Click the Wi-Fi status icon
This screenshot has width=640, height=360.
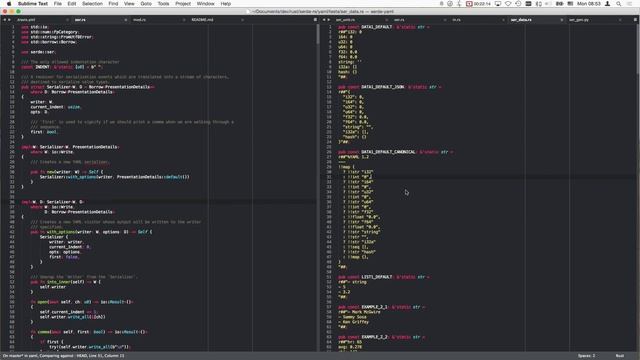[x=508, y=4]
